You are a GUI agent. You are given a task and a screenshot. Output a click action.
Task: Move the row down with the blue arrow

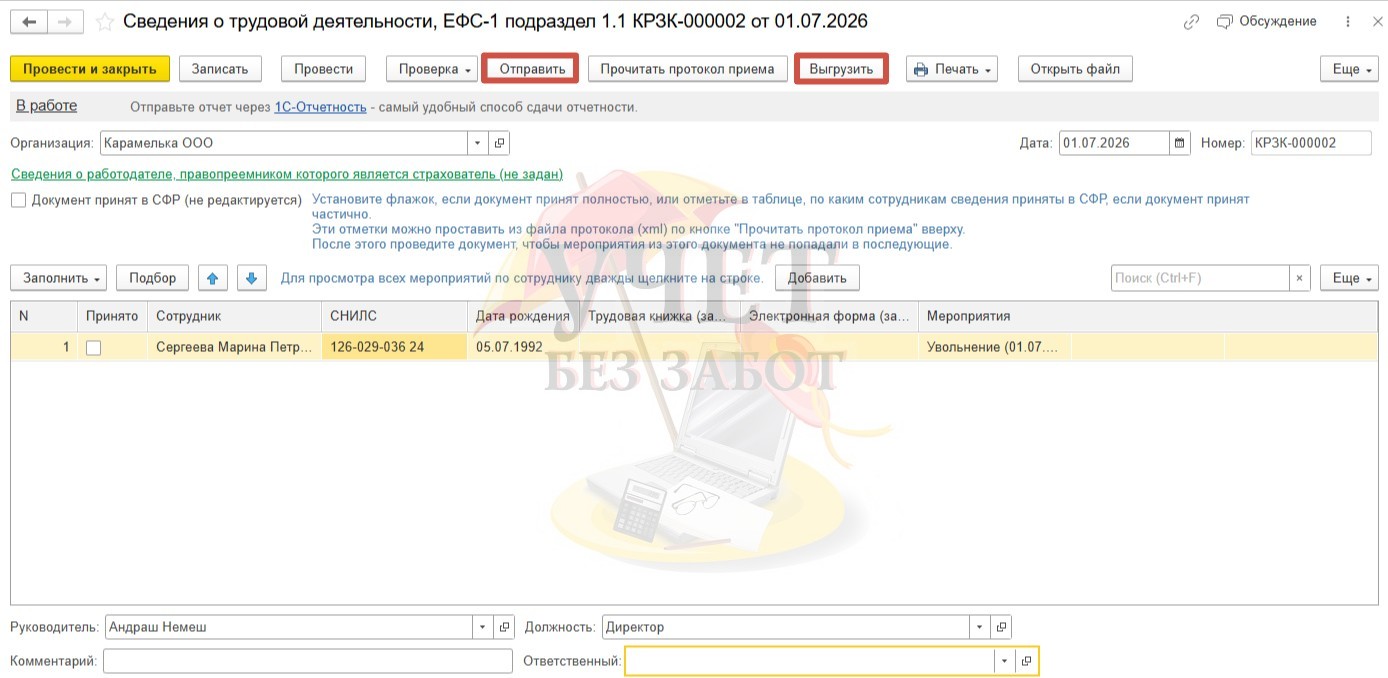251,278
